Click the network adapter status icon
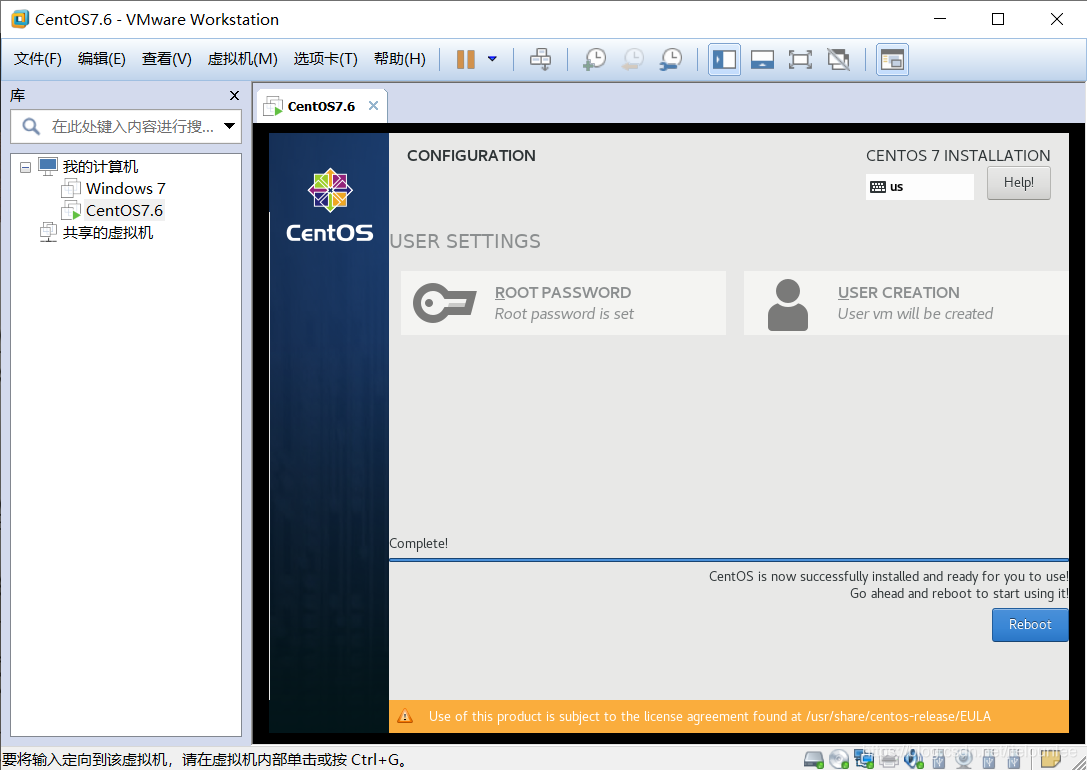This screenshot has height=770, width=1087. click(864, 758)
